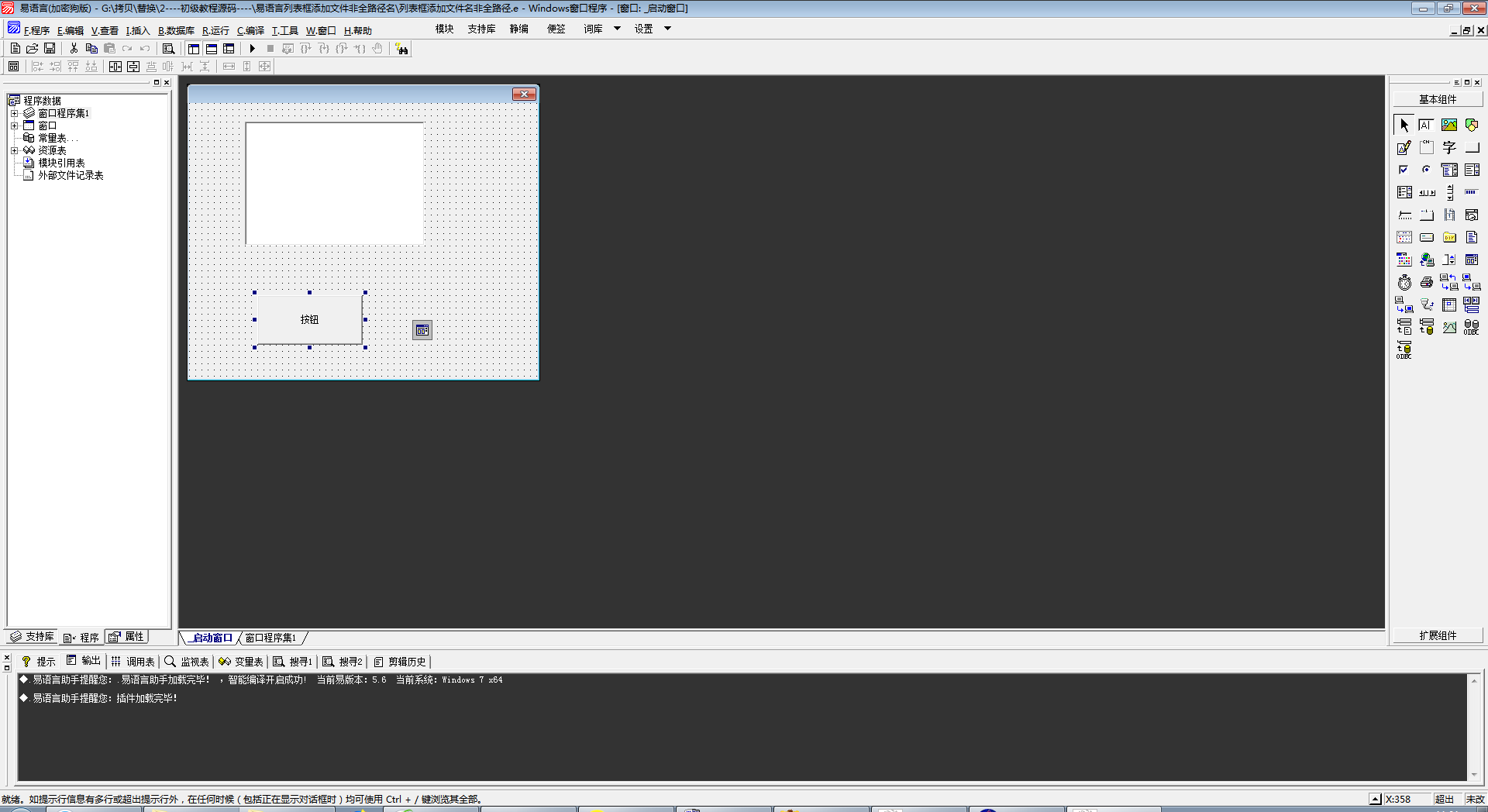Image resolution: width=1488 pixels, height=812 pixels.
Task: Select the timer clock component
Action: point(1404,283)
